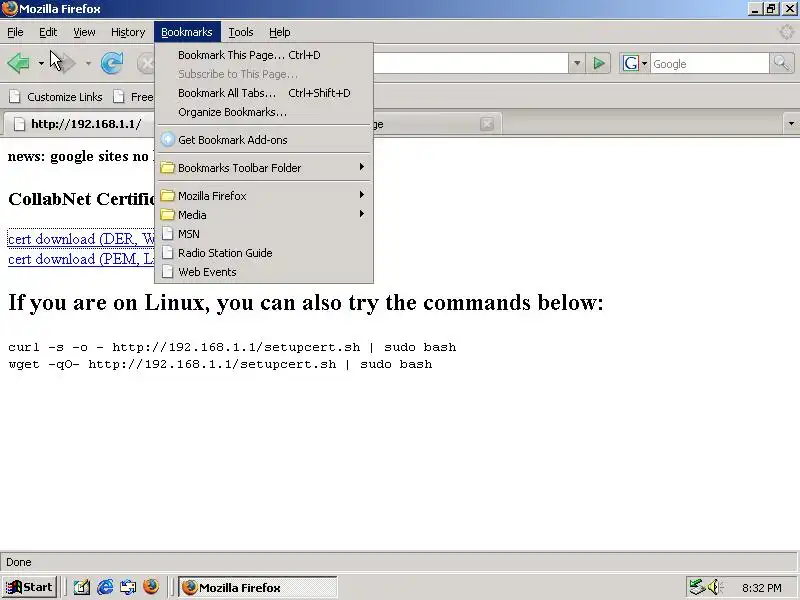Open the Tools menu
Screen dimensions: 800x600
pyautogui.click(x=241, y=32)
